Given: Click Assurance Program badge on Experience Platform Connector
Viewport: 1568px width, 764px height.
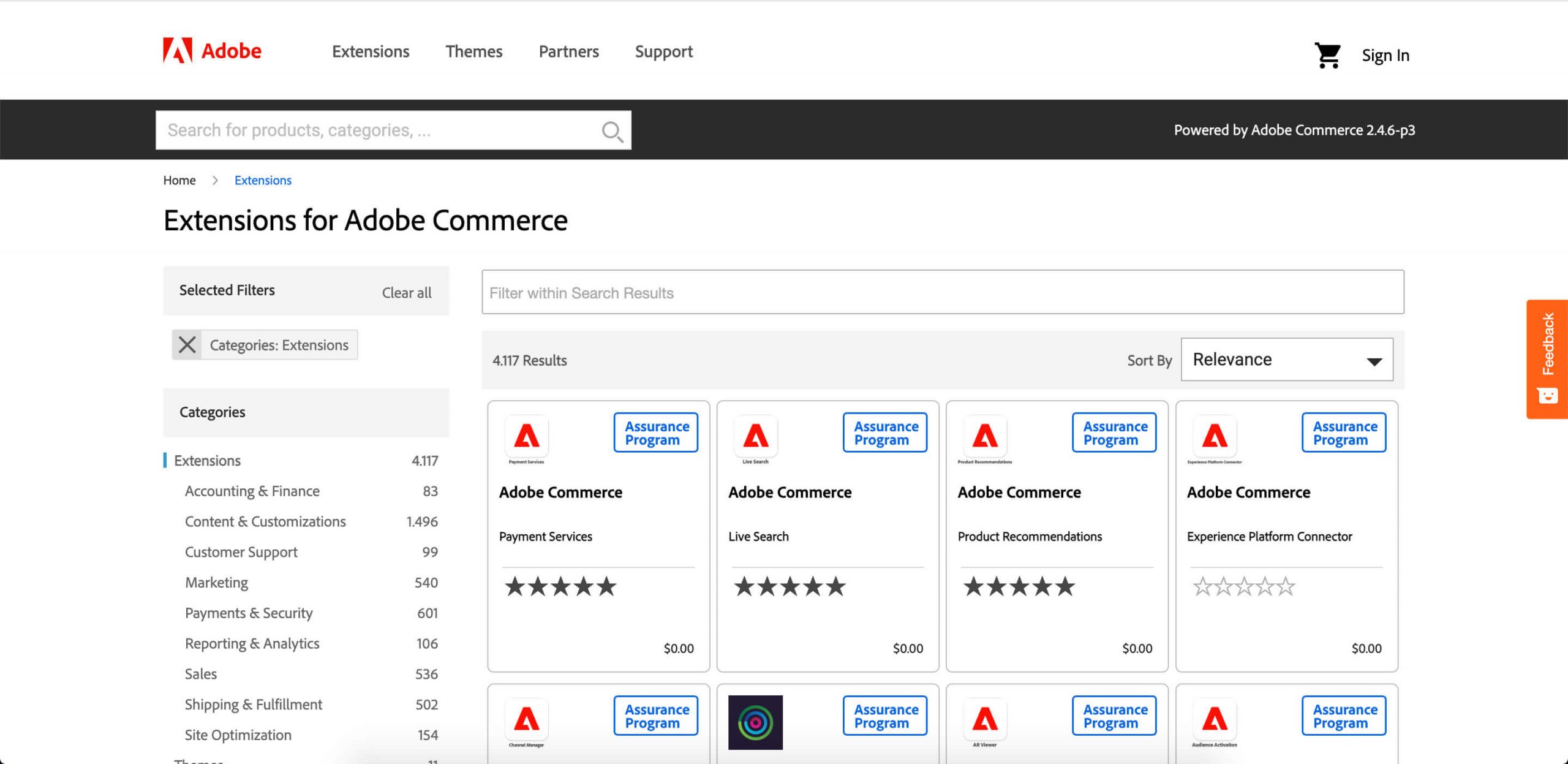Looking at the screenshot, I should pos(1344,433).
